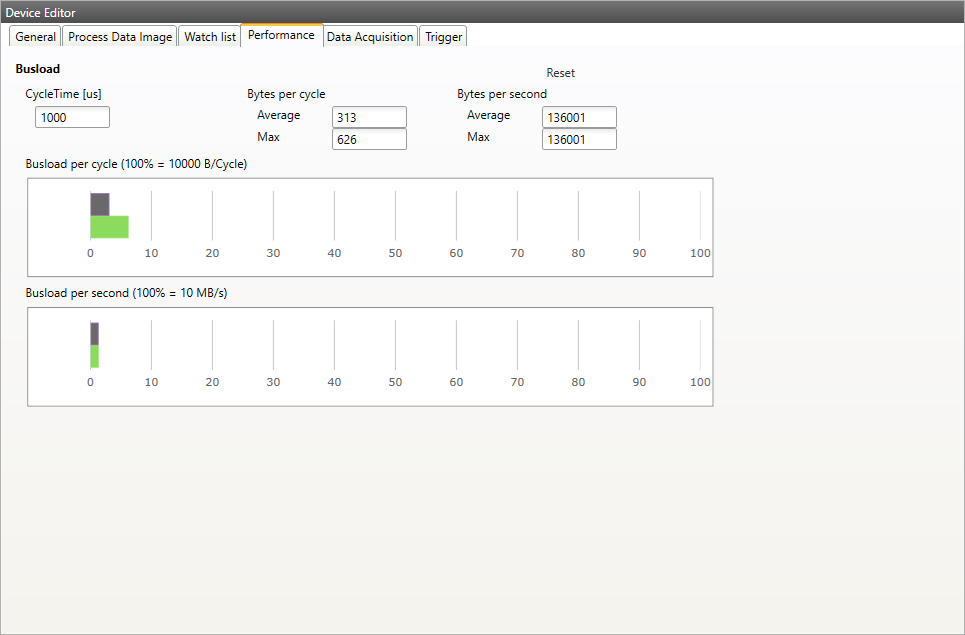
Task: Click the gray bar in Busload per cycle chart
Action: tap(99, 204)
